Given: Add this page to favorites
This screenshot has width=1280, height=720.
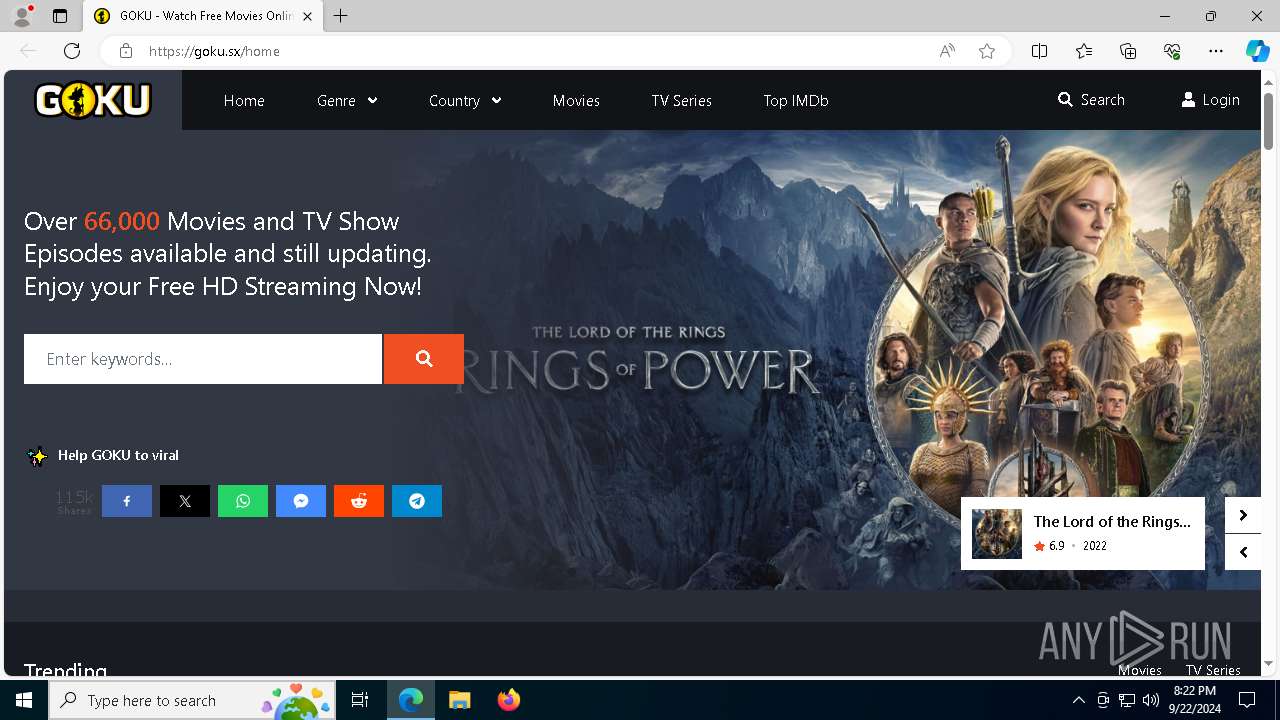Looking at the screenshot, I should coord(987,51).
